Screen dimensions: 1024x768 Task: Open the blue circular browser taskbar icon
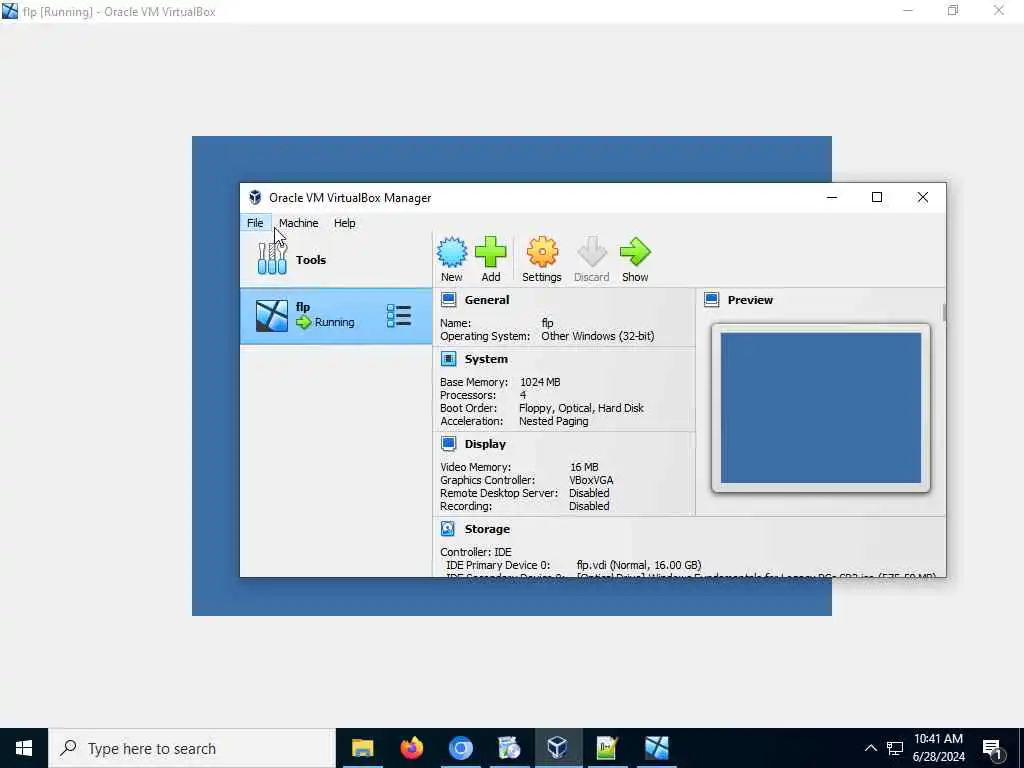[x=460, y=748]
